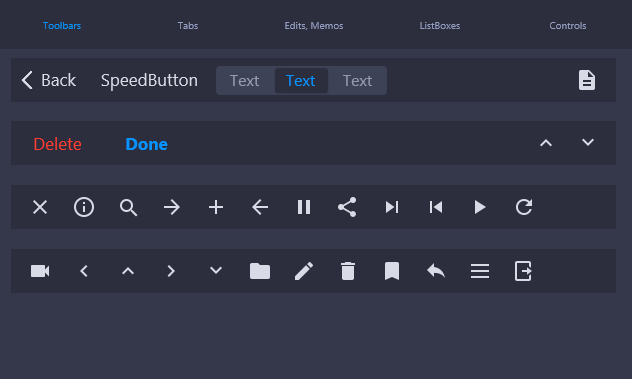Click the refresh icon
Image resolution: width=632 pixels, height=379 pixels.
click(x=524, y=207)
